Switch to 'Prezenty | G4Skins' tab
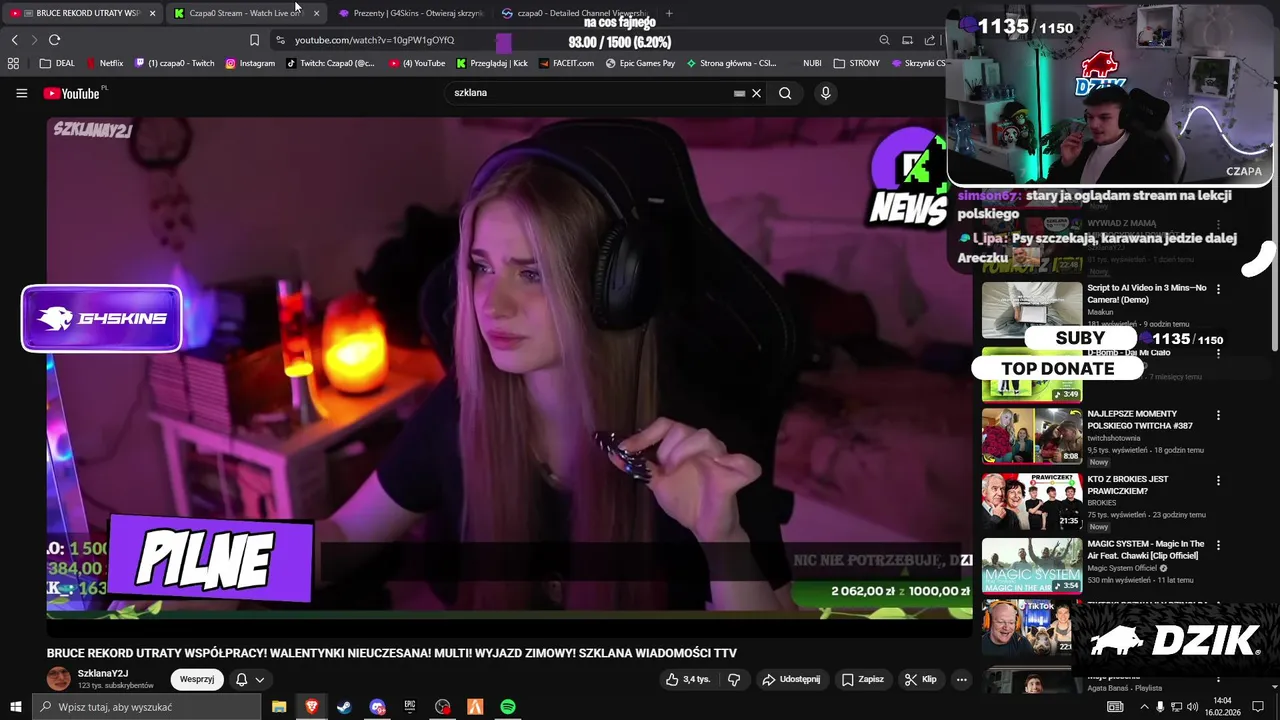The image size is (1280, 720). pyautogui.click(x=410, y=13)
